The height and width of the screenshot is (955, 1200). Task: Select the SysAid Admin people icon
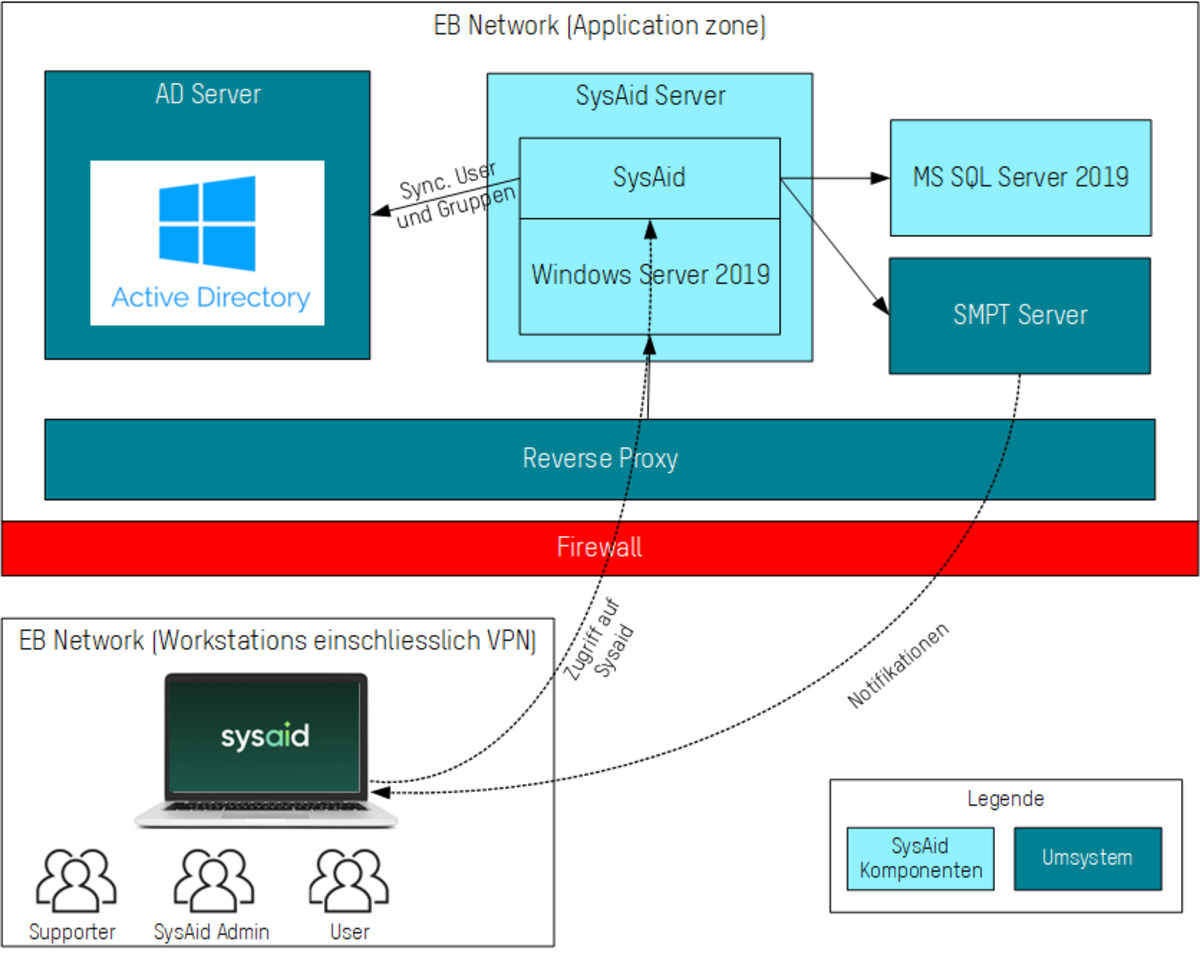[213, 880]
